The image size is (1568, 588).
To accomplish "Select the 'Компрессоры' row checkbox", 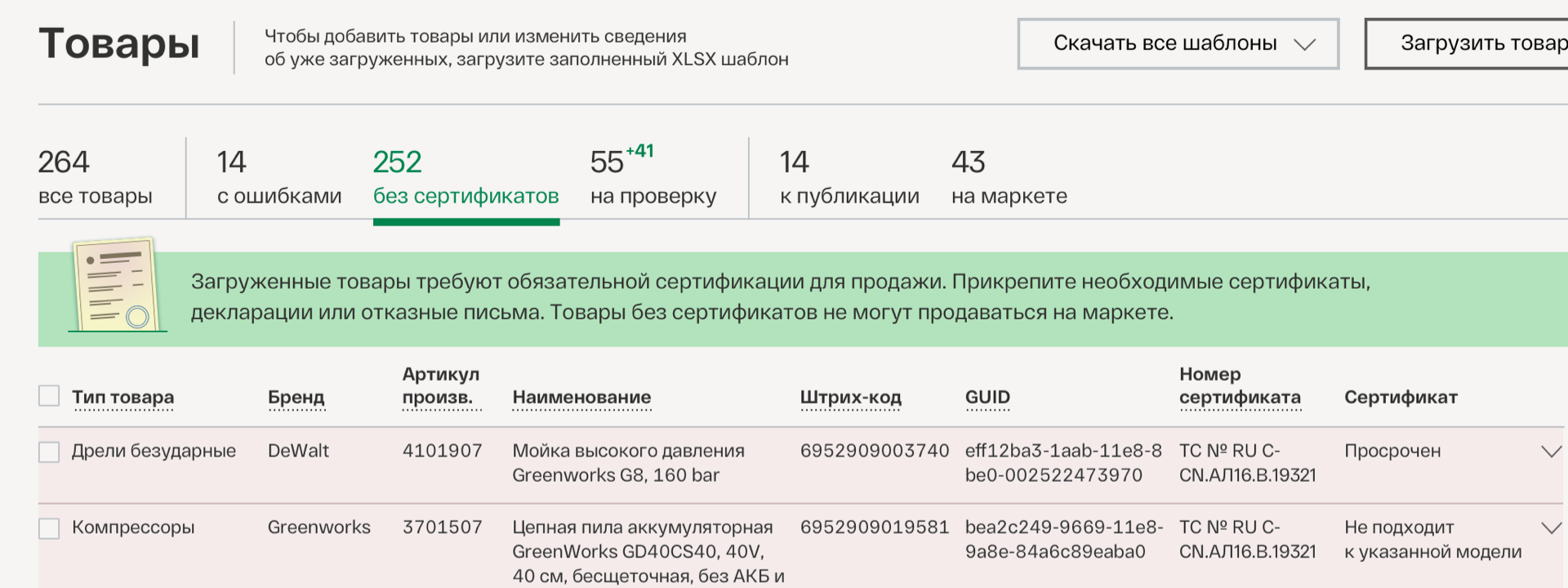I will click(x=49, y=528).
